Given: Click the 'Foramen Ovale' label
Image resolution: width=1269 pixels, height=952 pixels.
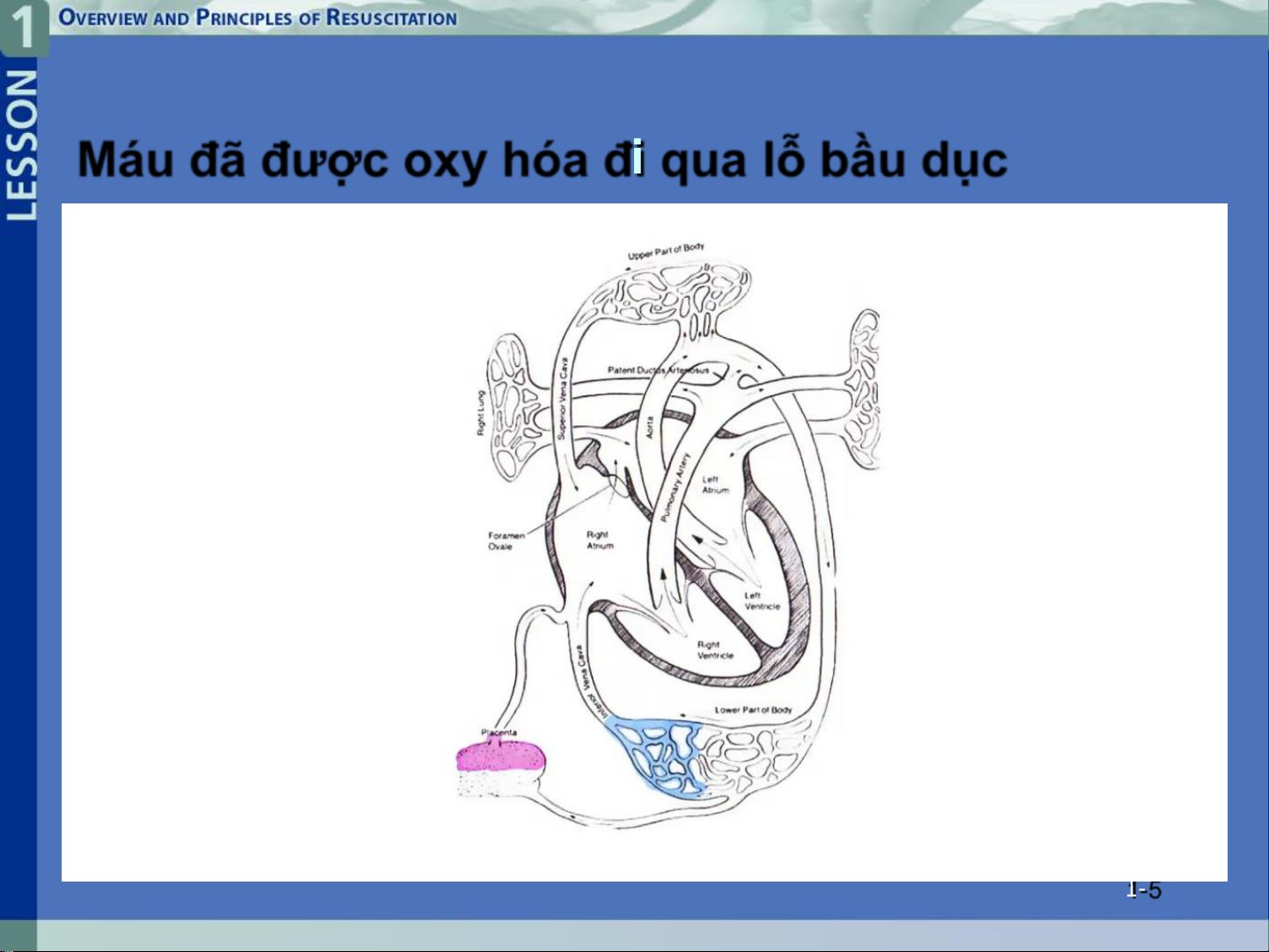Looking at the screenshot, I should pyautogui.click(x=506, y=541).
